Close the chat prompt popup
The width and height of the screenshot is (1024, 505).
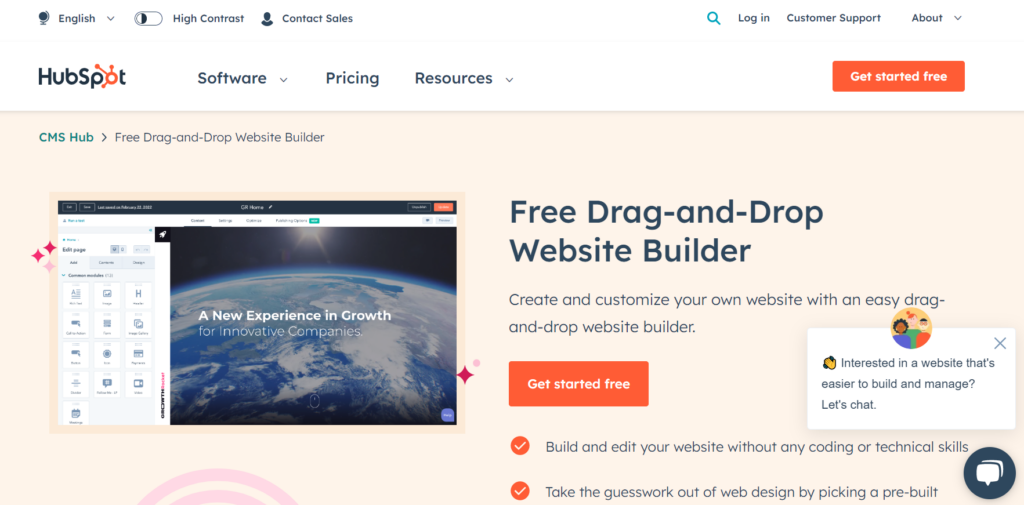(1000, 343)
